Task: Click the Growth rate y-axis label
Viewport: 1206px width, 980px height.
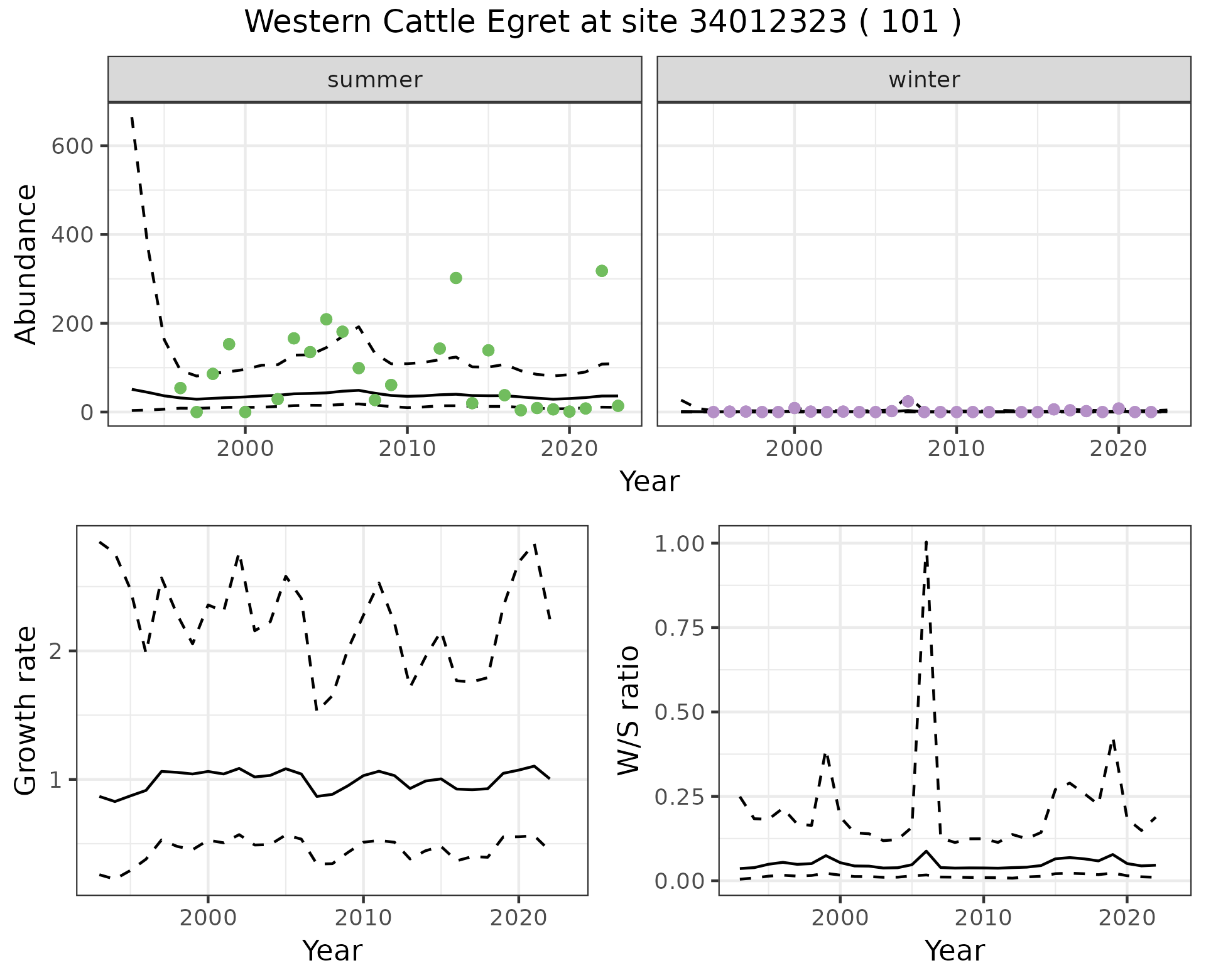Action: tap(26, 710)
